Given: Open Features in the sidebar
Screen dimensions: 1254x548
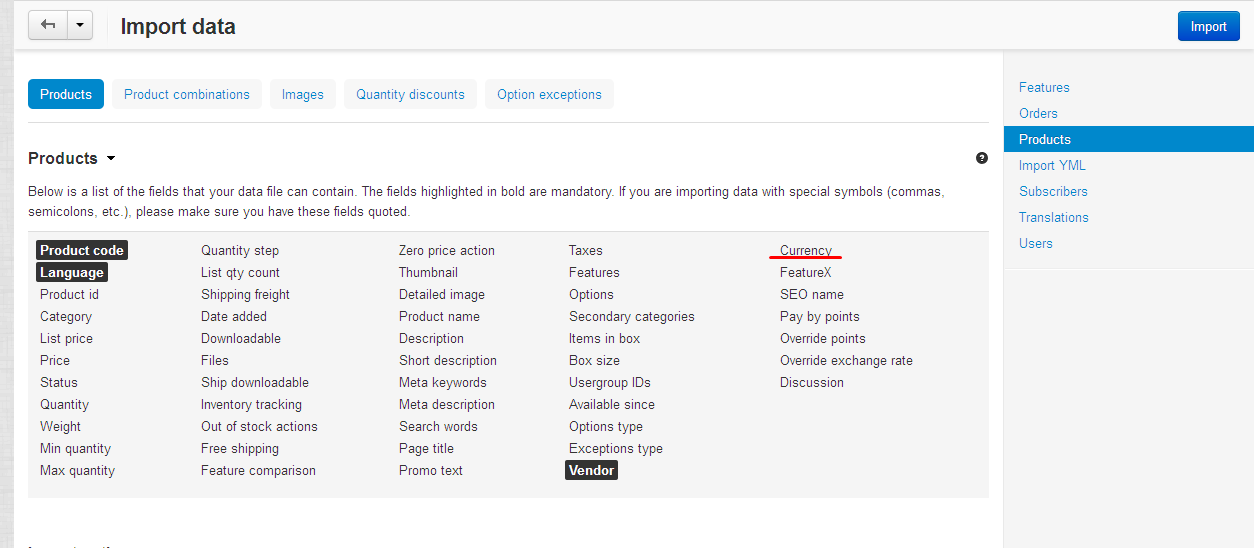Looking at the screenshot, I should point(1044,87).
